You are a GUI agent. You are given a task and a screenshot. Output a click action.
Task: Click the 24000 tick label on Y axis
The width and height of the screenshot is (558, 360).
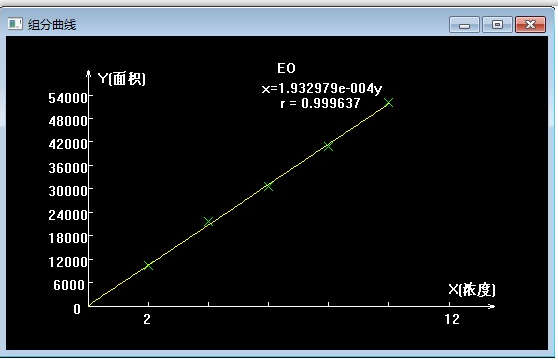68,215
